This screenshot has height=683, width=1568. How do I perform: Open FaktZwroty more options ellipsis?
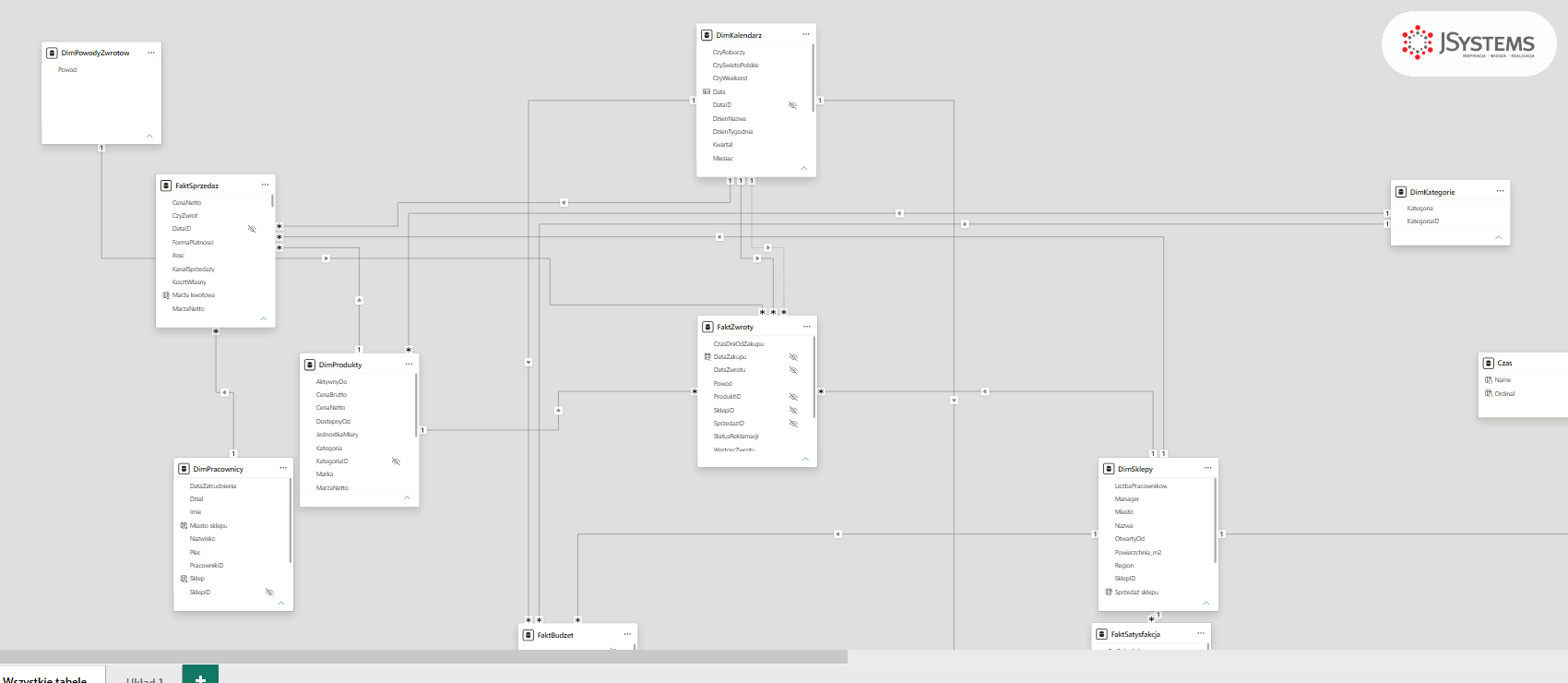point(807,326)
